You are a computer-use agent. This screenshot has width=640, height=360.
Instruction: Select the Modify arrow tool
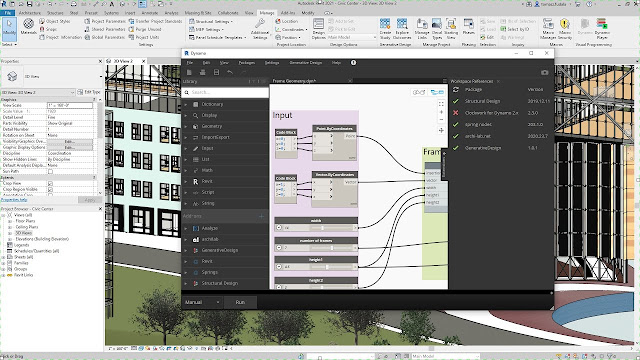pyautogui.click(x=9, y=28)
